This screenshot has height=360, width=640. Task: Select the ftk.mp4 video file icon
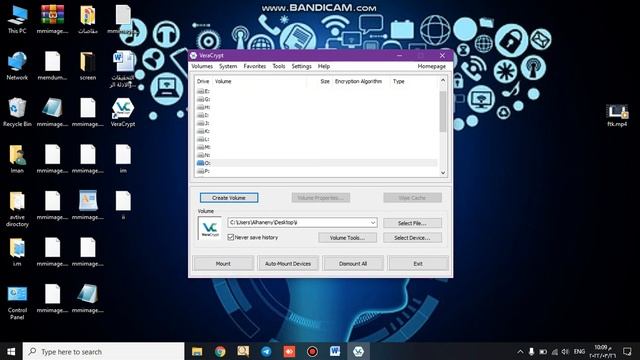tap(617, 115)
